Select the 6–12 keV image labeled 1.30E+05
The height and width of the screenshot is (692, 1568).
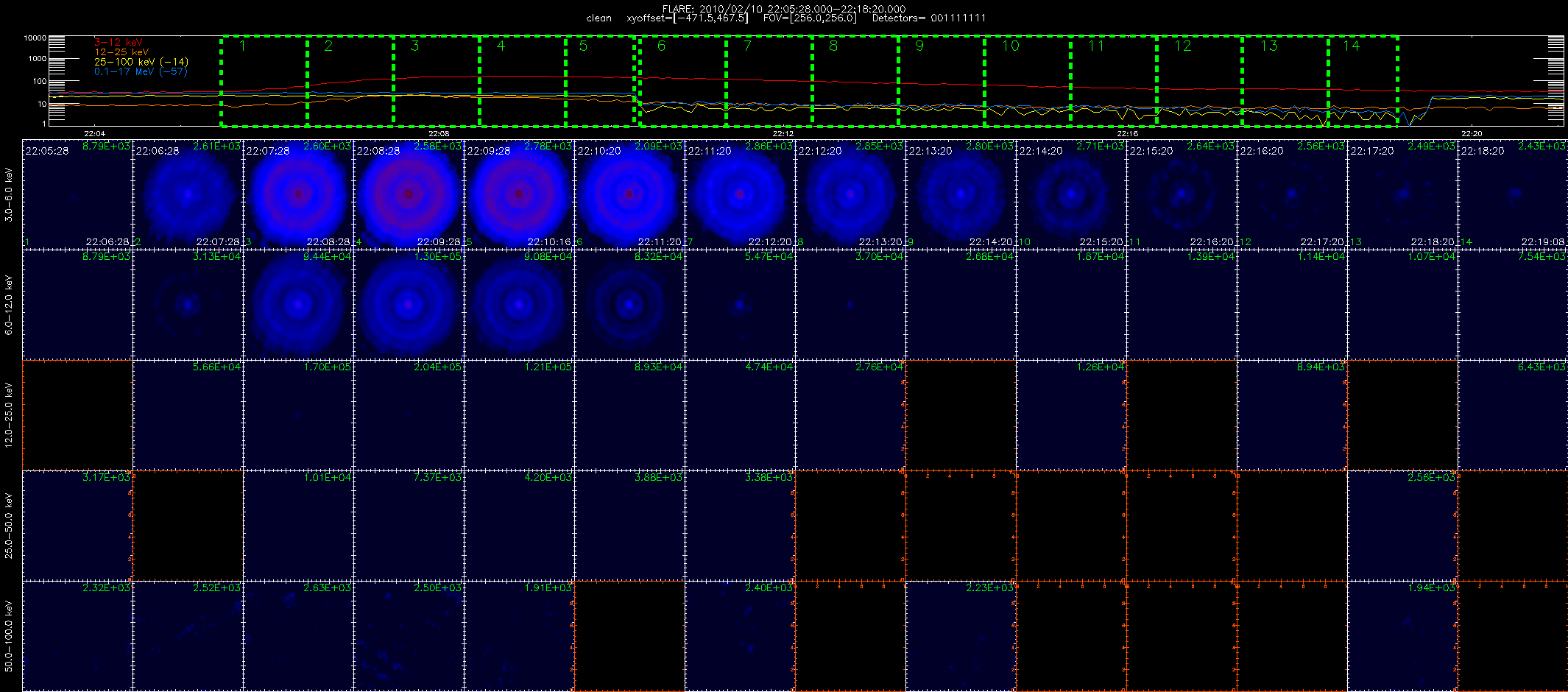409,305
